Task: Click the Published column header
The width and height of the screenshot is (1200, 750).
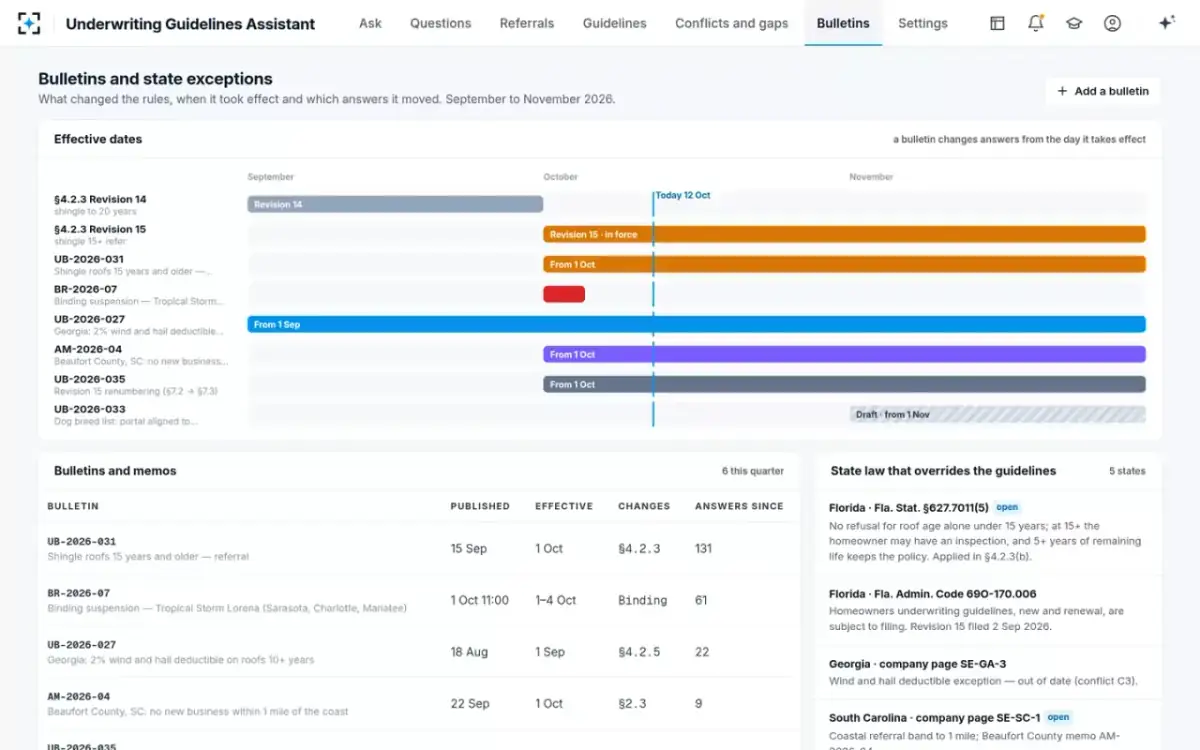Action: [x=480, y=506]
